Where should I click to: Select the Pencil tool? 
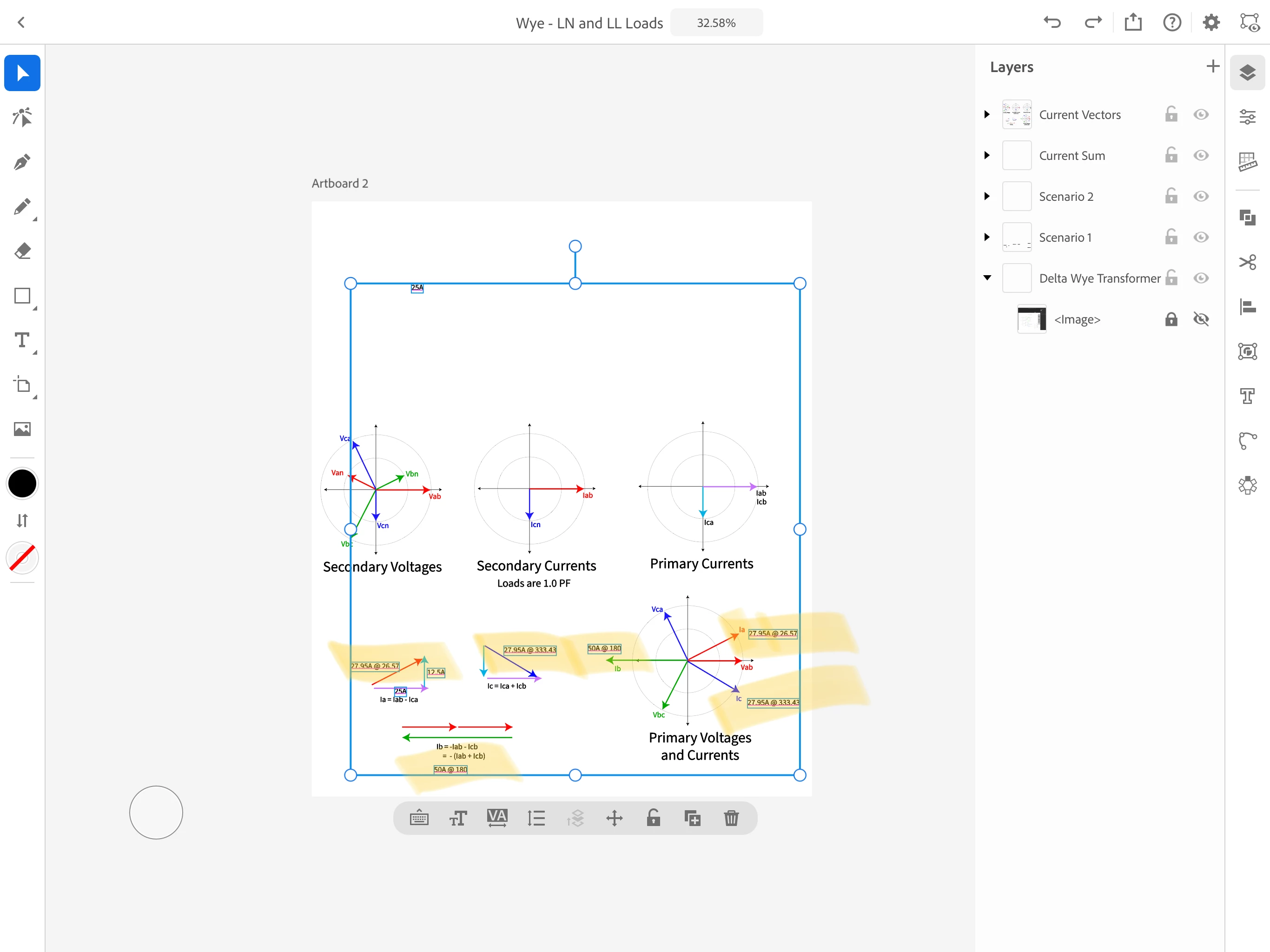[22, 207]
